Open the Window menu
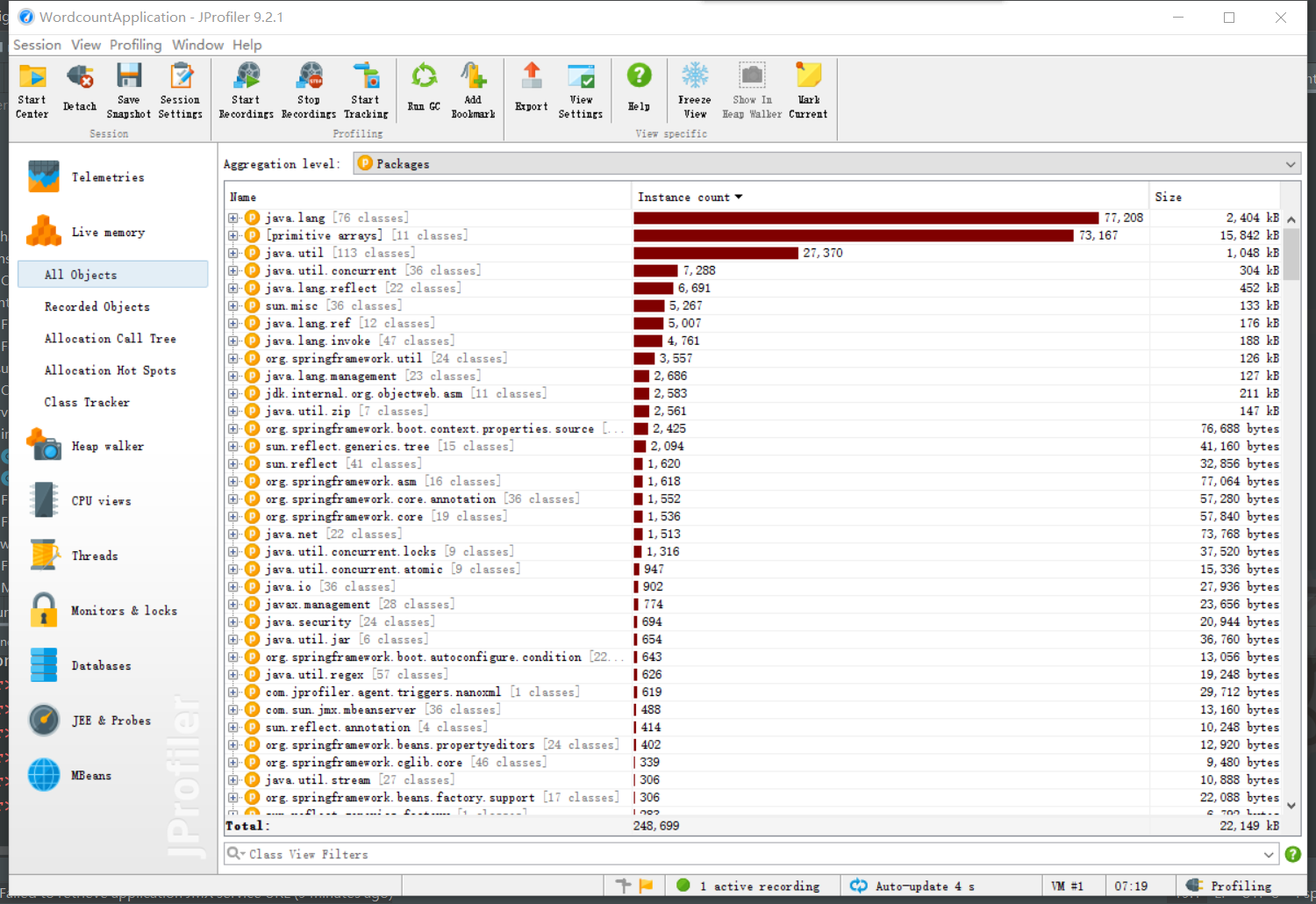1316x904 pixels. [197, 45]
